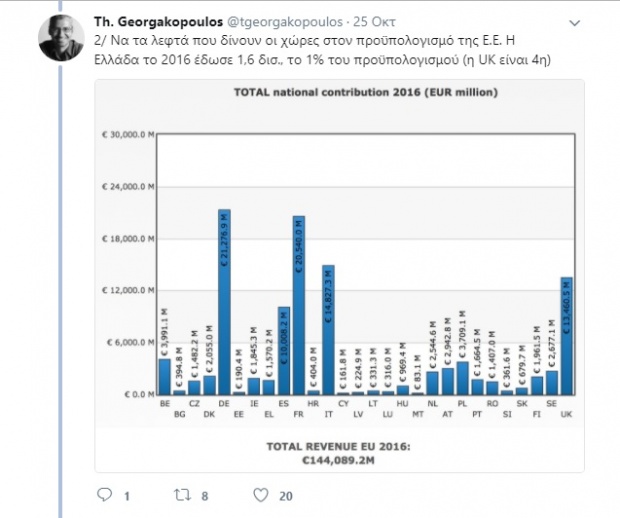
Task: Click the tall DE bar in chart
Action: 224,302
